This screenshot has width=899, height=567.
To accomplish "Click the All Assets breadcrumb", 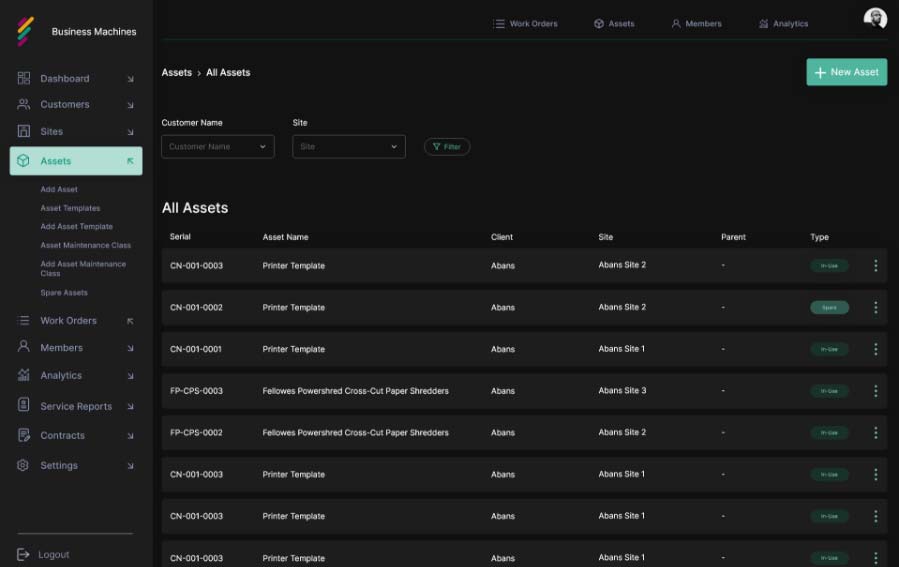I will 228,72.
